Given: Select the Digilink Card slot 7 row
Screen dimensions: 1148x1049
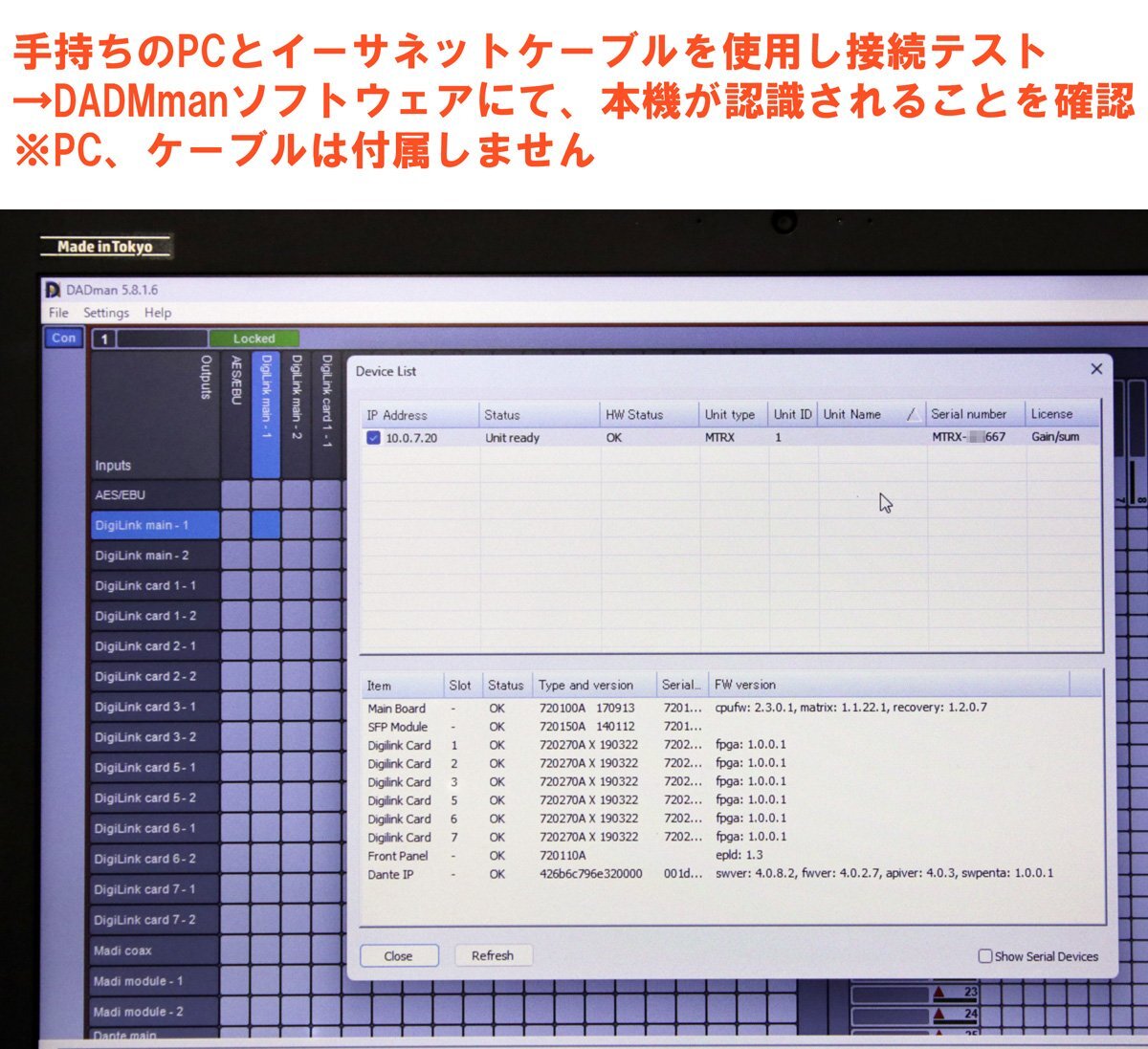Looking at the screenshot, I should (x=732, y=838).
